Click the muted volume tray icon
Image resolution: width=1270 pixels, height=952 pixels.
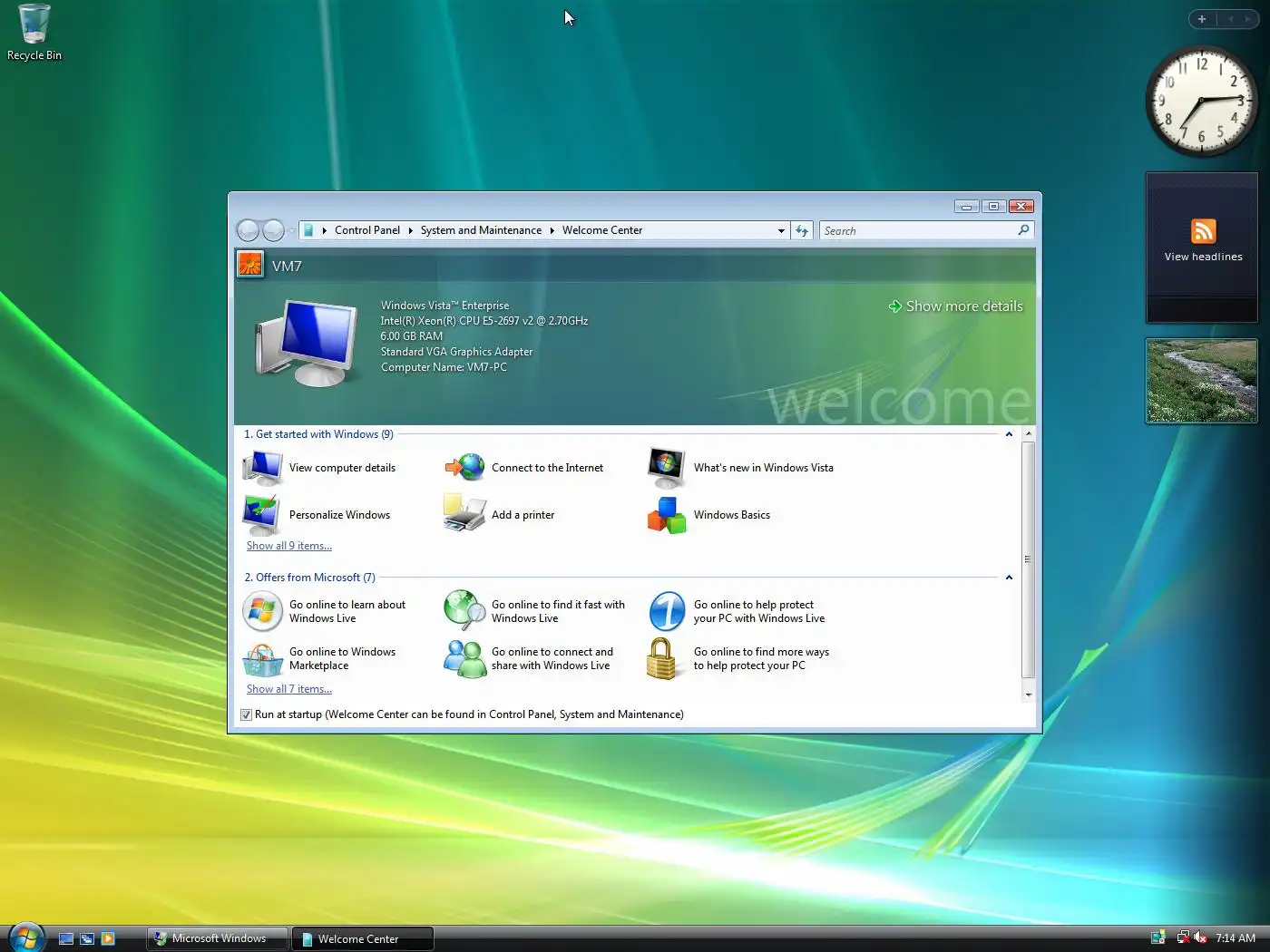point(1200,937)
